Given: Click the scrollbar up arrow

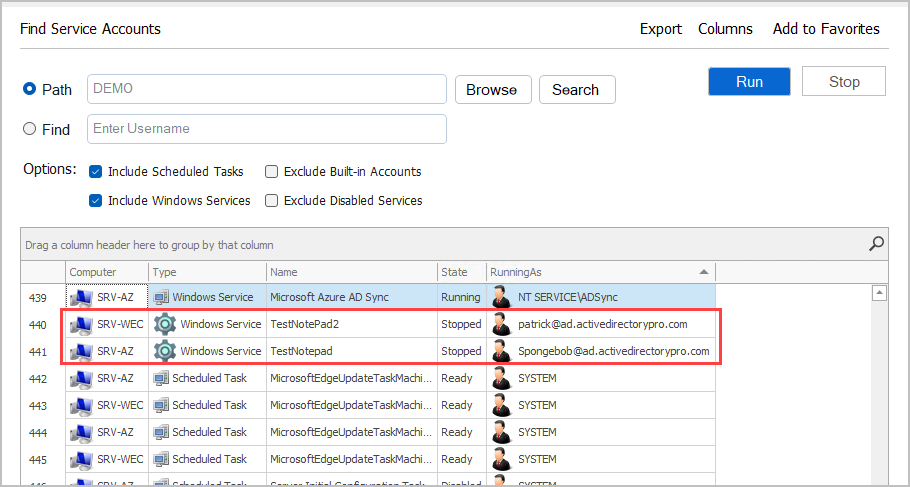Looking at the screenshot, I should tap(879, 293).
